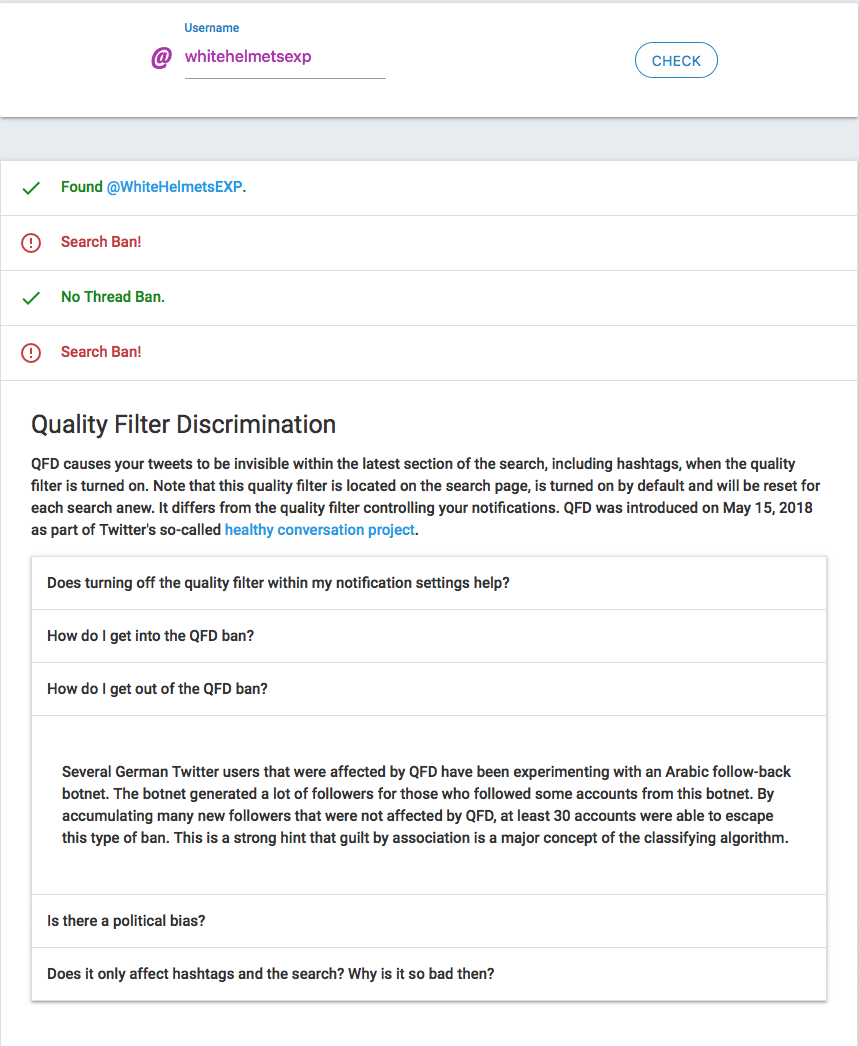Screen dimensions: 859x1046
Task: Expand How do I get into QFD ban
Action: (x=429, y=636)
